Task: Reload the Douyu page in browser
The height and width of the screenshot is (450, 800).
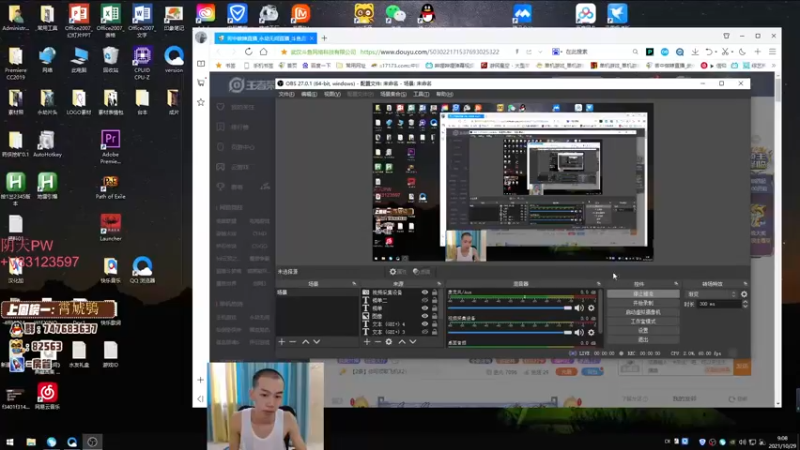Action: point(248,52)
